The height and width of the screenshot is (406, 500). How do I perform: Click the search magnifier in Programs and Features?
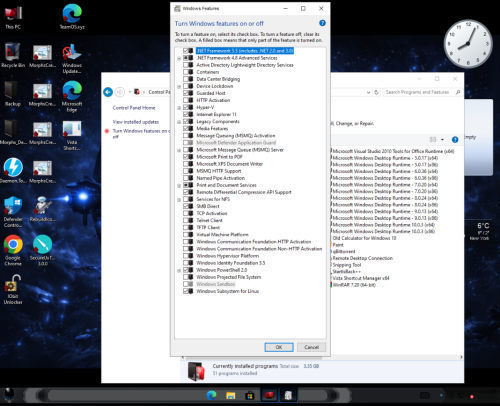pyautogui.click(x=458, y=92)
